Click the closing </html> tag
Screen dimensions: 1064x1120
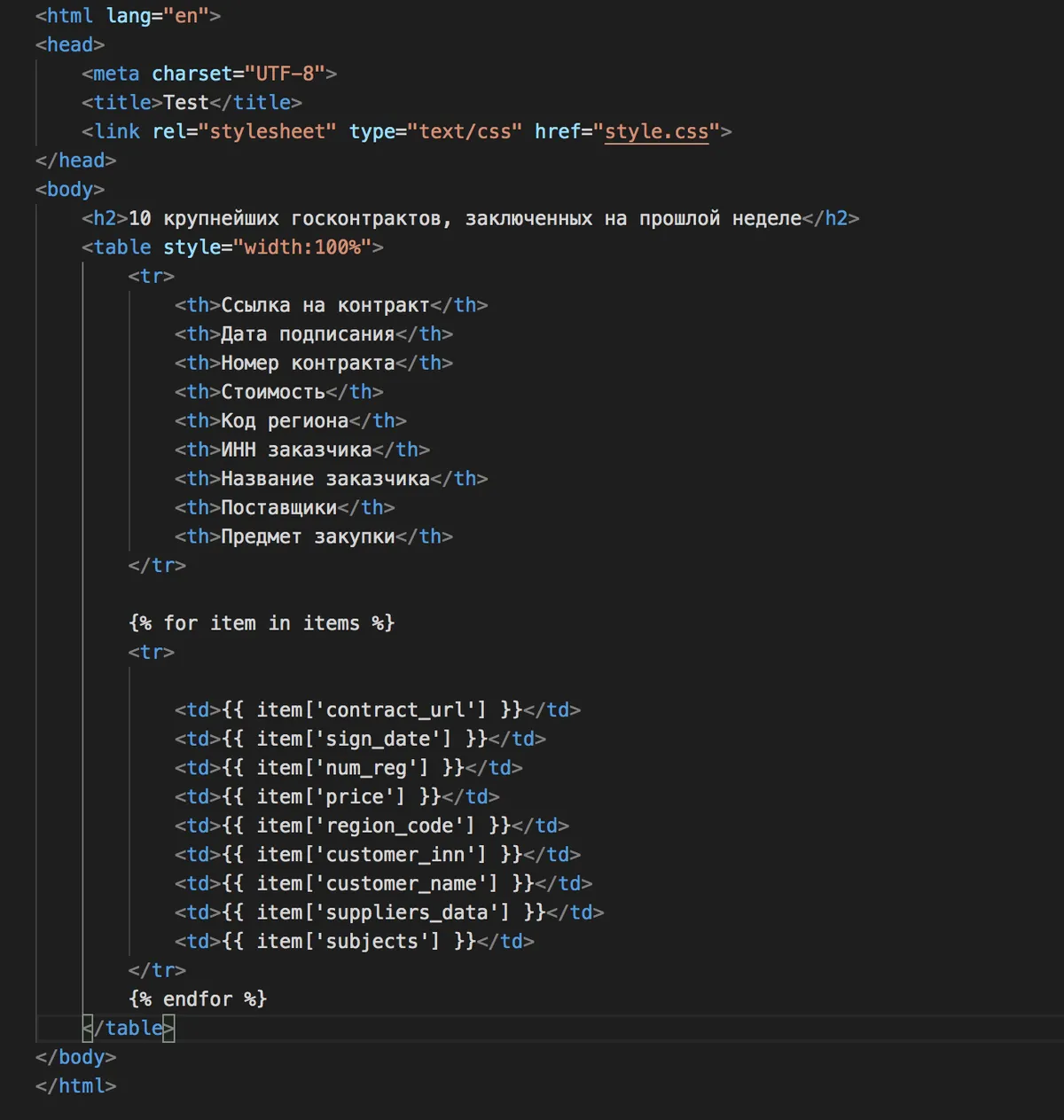click(76, 1085)
